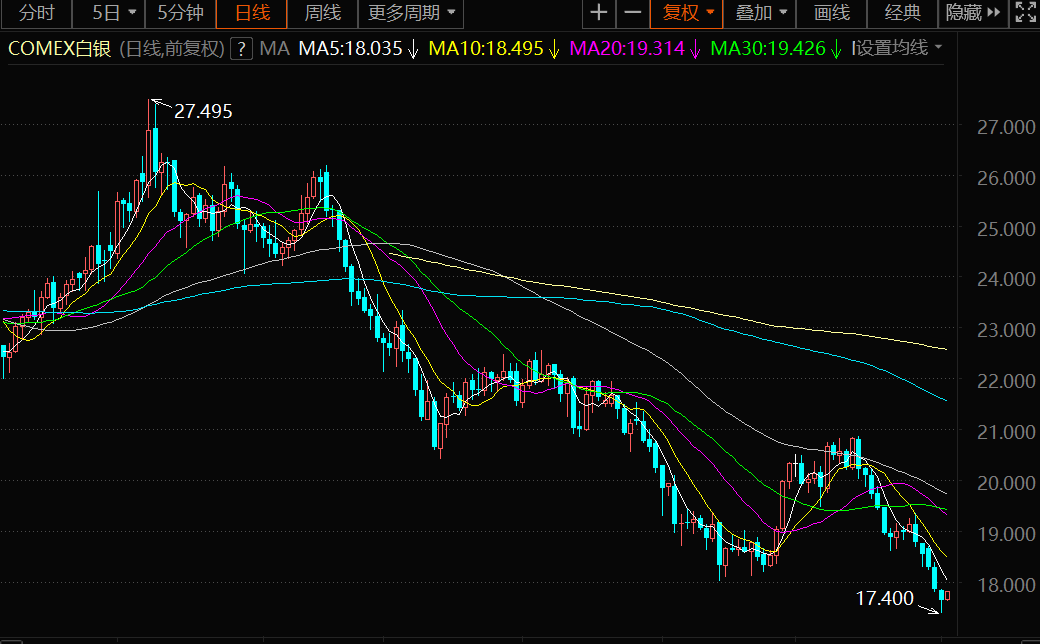Toggle the 画线 drawing tool mode
The image size is (1040, 644).
(832, 13)
